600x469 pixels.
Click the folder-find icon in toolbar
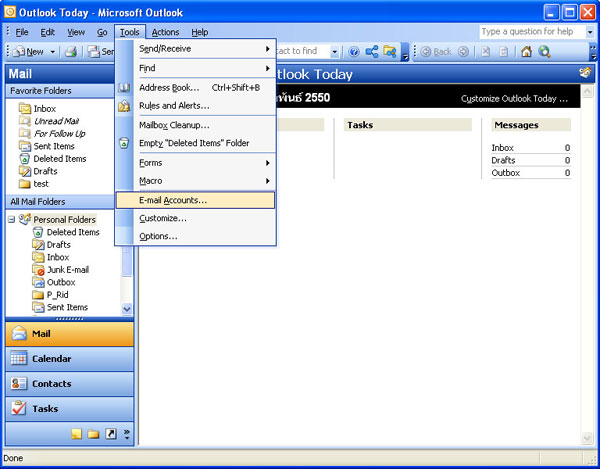pyautogui.click(x=390, y=52)
